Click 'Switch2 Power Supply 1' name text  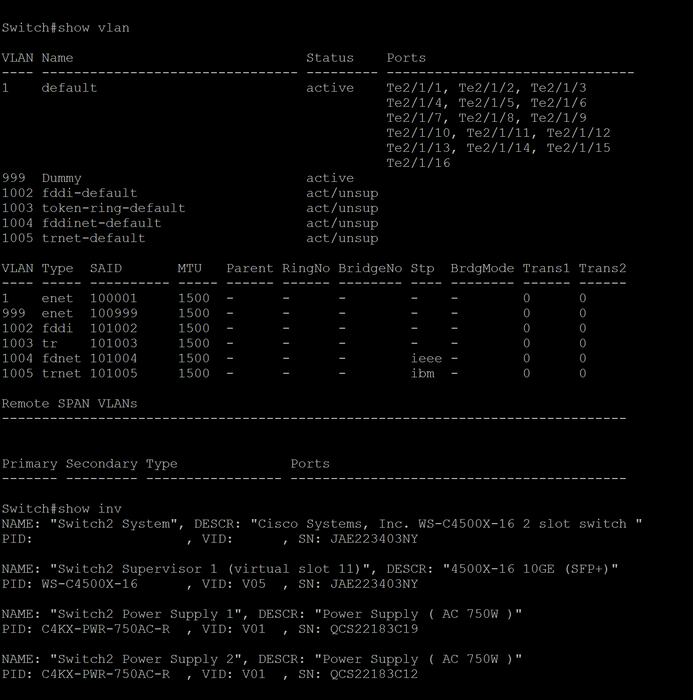pyautogui.click(x=146, y=614)
